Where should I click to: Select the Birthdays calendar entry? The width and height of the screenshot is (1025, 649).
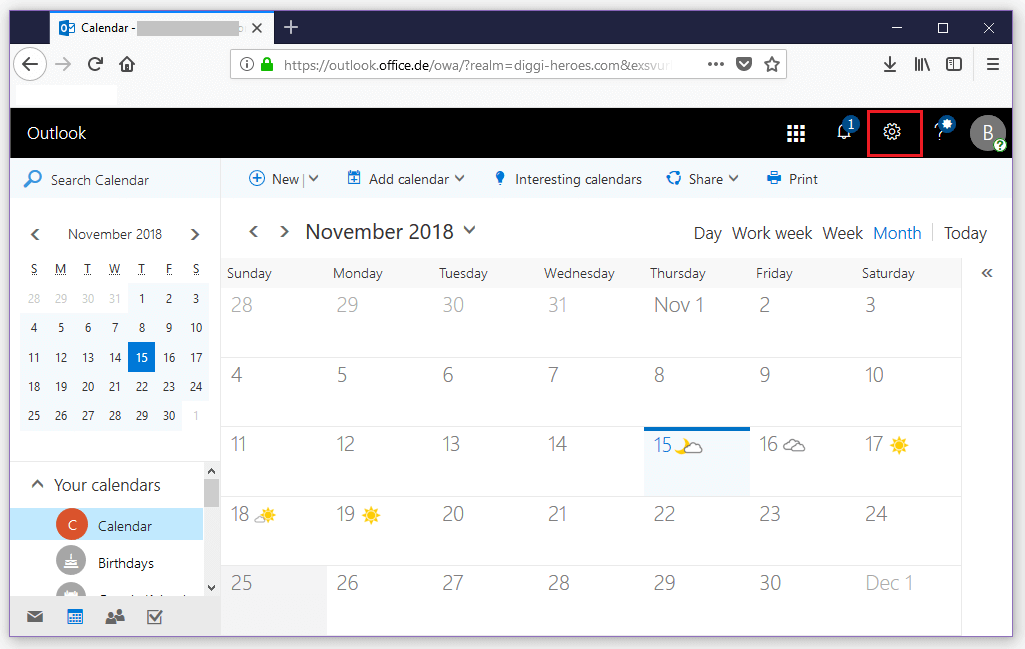point(107,562)
